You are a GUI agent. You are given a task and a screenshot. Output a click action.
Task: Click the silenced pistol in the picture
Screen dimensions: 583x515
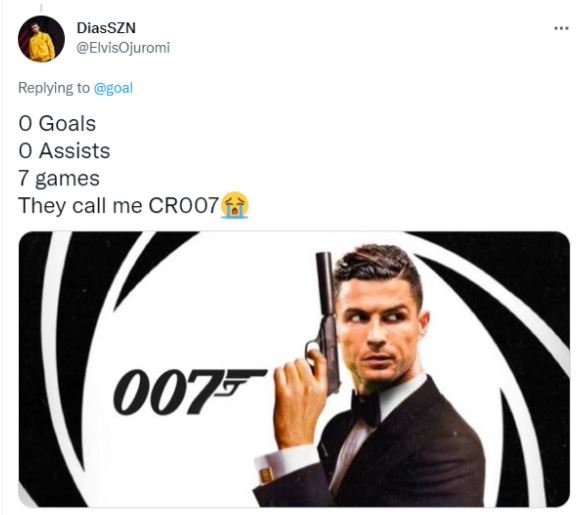point(327,320)
